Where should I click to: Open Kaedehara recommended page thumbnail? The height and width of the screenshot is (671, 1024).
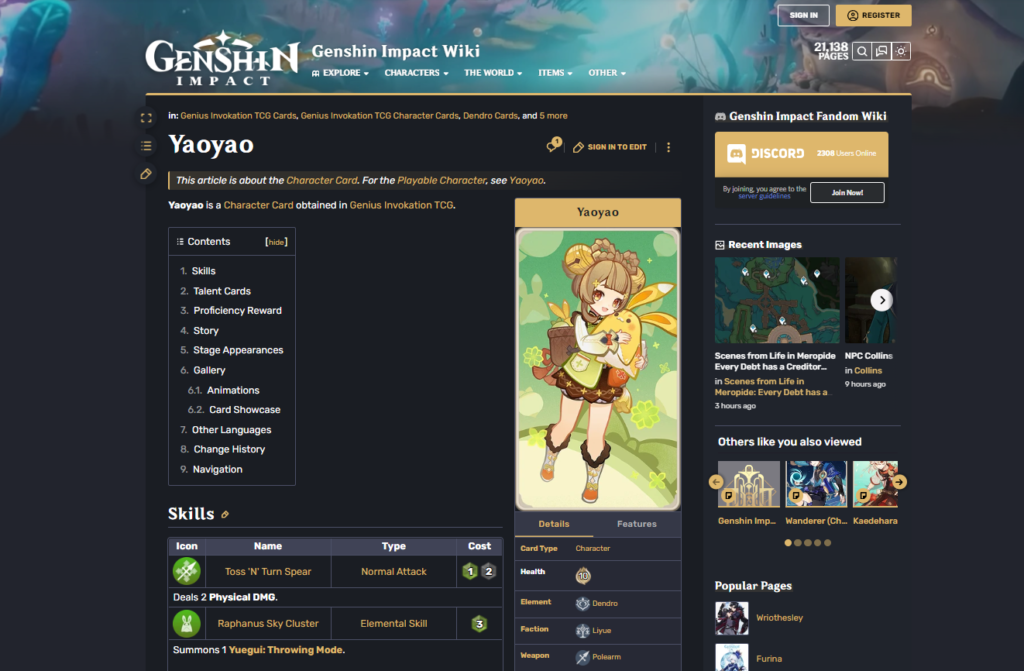click(x=875, y=484)
